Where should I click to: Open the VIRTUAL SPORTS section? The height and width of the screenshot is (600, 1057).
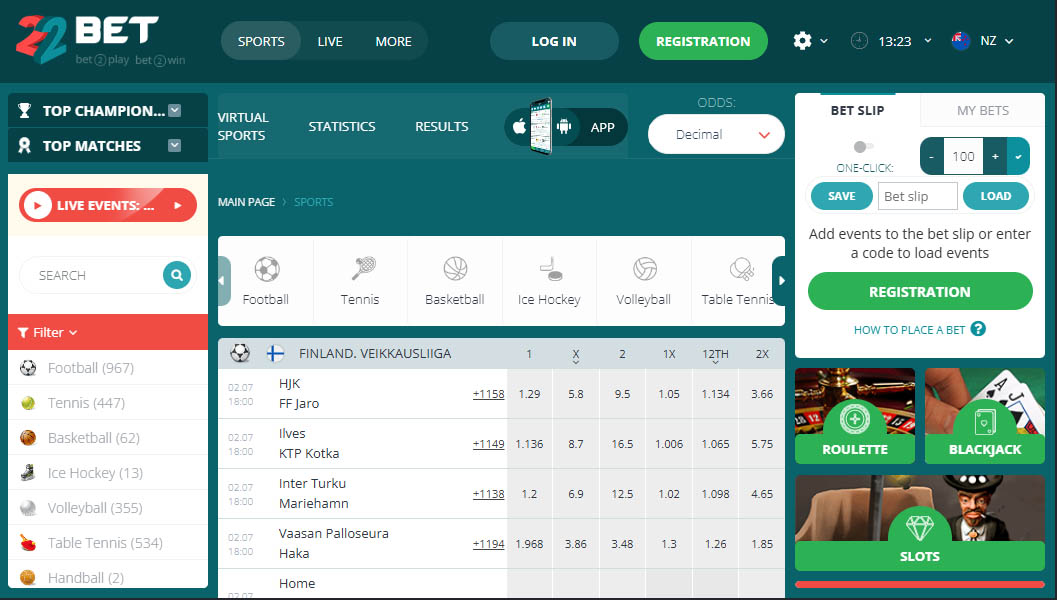(243, 126)
